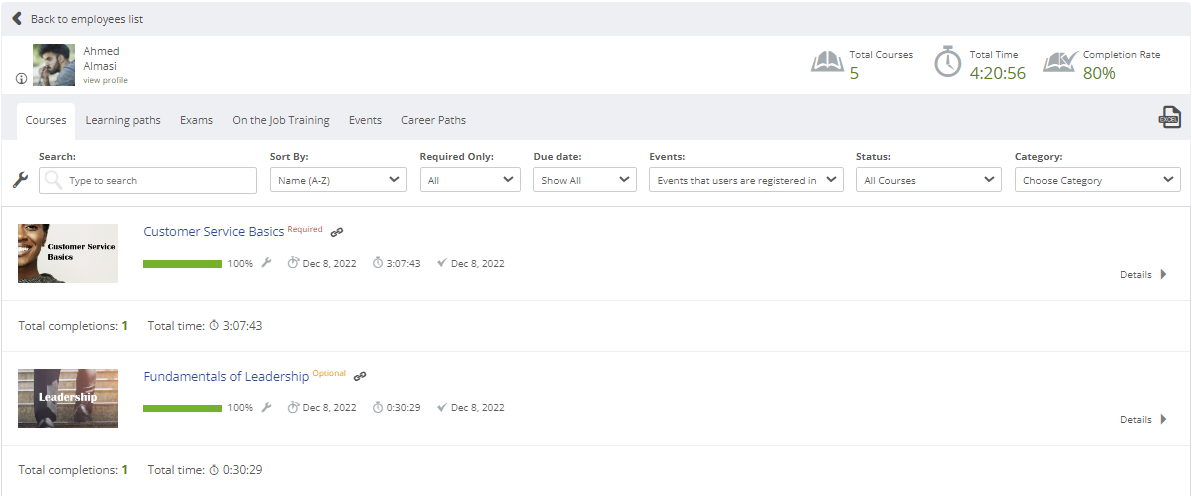Click the Excel export icon
This screenshot has width=1192, height=496.
pyautogui.click(x=1169, y=117)
